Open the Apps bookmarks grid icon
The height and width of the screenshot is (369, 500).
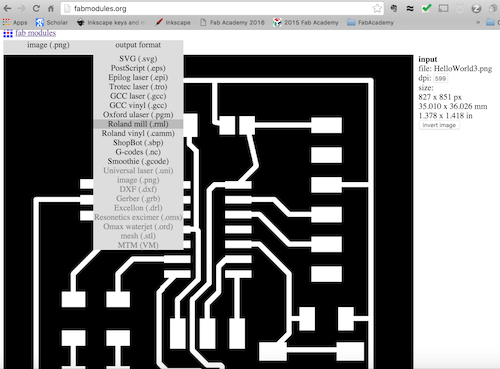(6, 22)
